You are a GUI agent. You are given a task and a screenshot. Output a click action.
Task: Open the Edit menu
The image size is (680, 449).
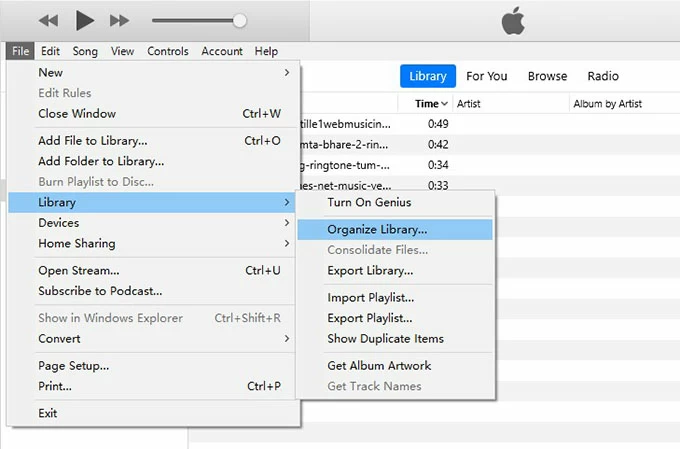tap(50, 51)
